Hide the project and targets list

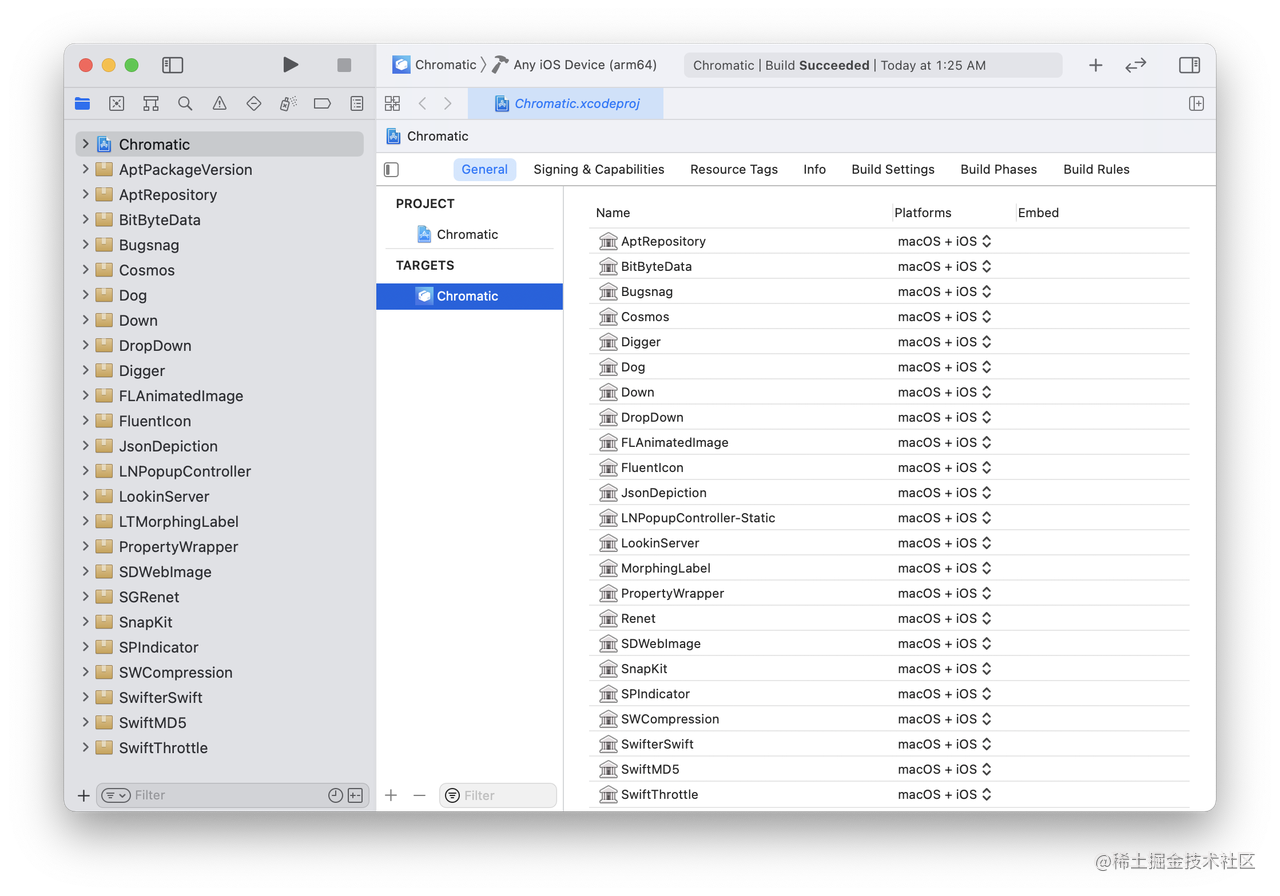[392, 170]
